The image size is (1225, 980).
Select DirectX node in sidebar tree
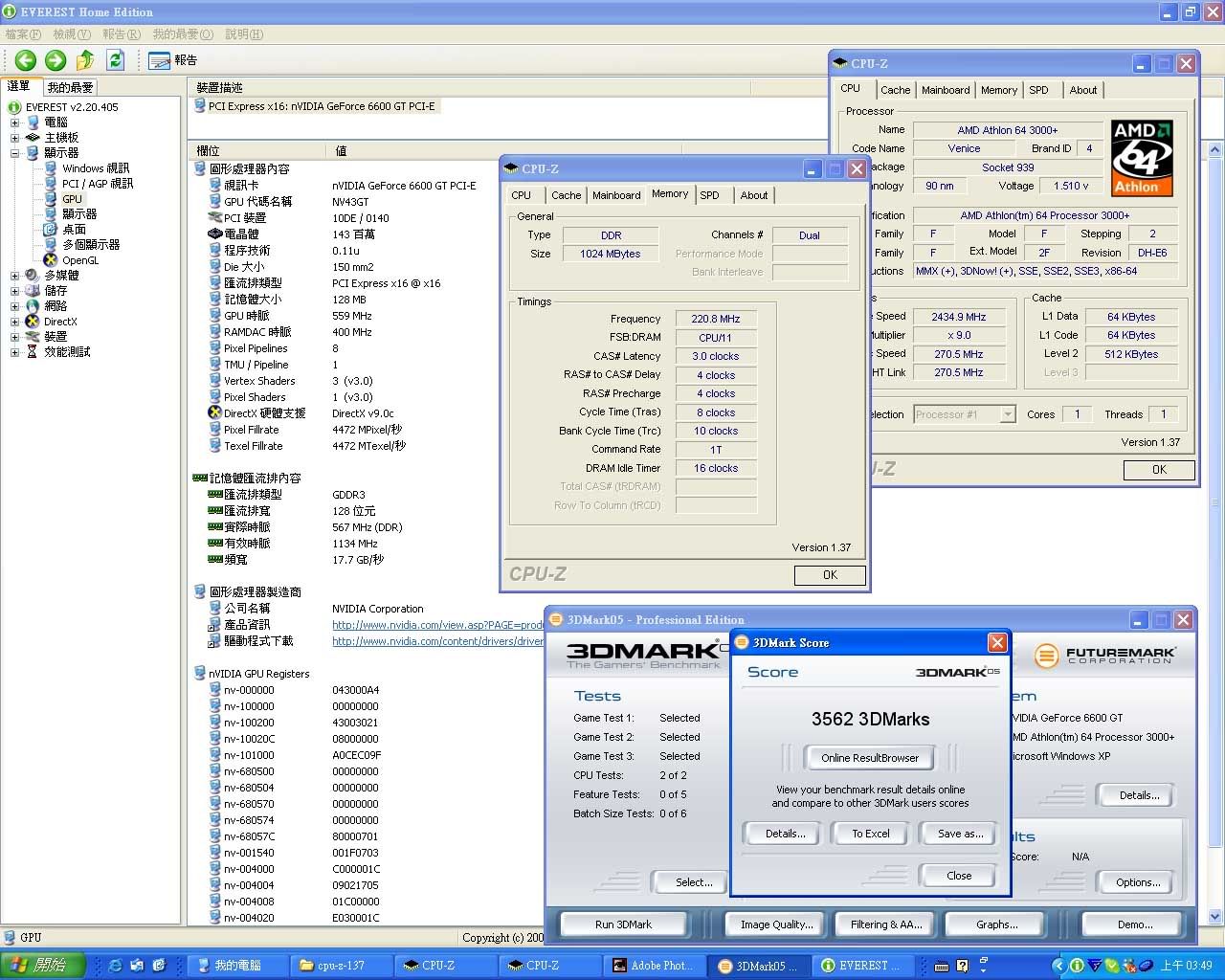[60, 322]
